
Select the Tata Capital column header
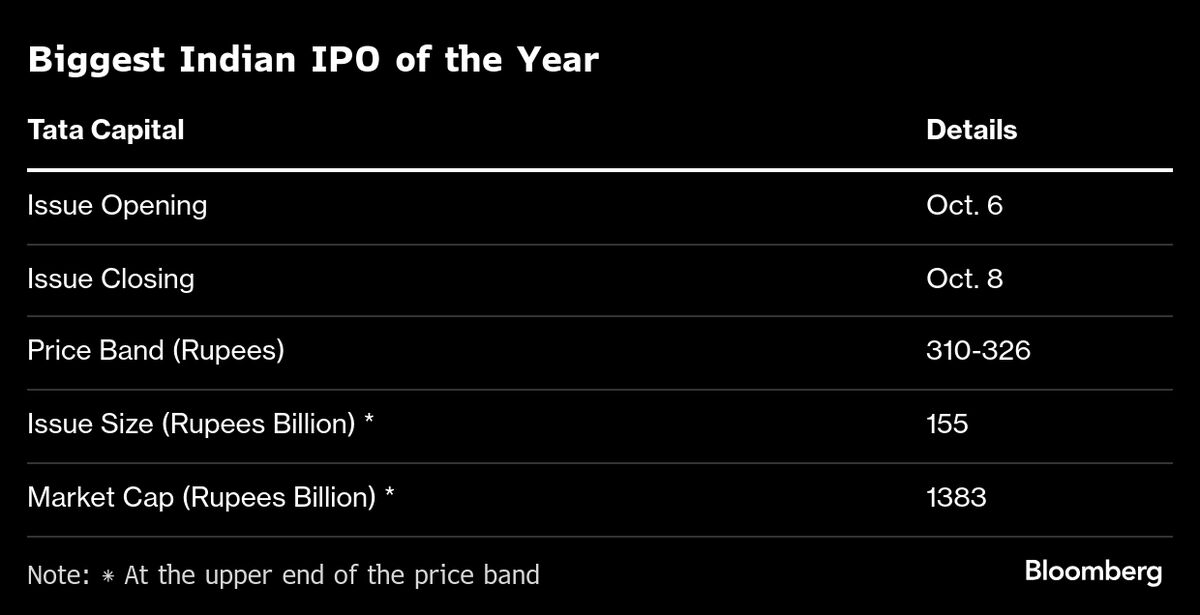(106, 130)
